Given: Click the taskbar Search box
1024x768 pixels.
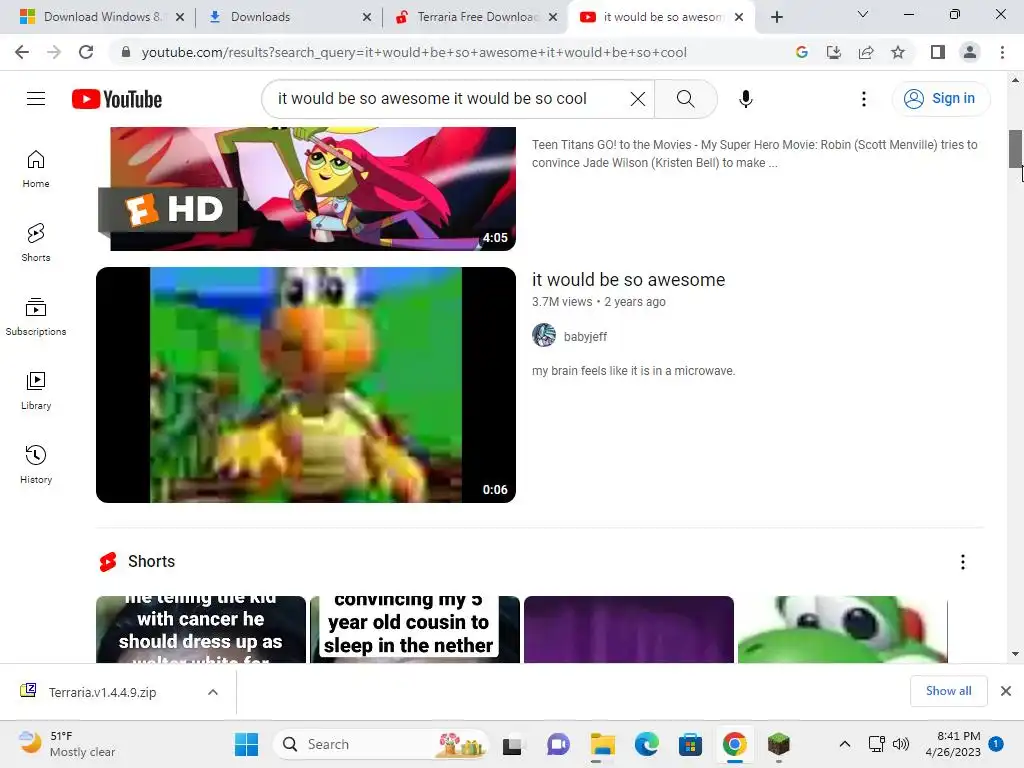Looking at the screenshot, I should tap(381, 744).
